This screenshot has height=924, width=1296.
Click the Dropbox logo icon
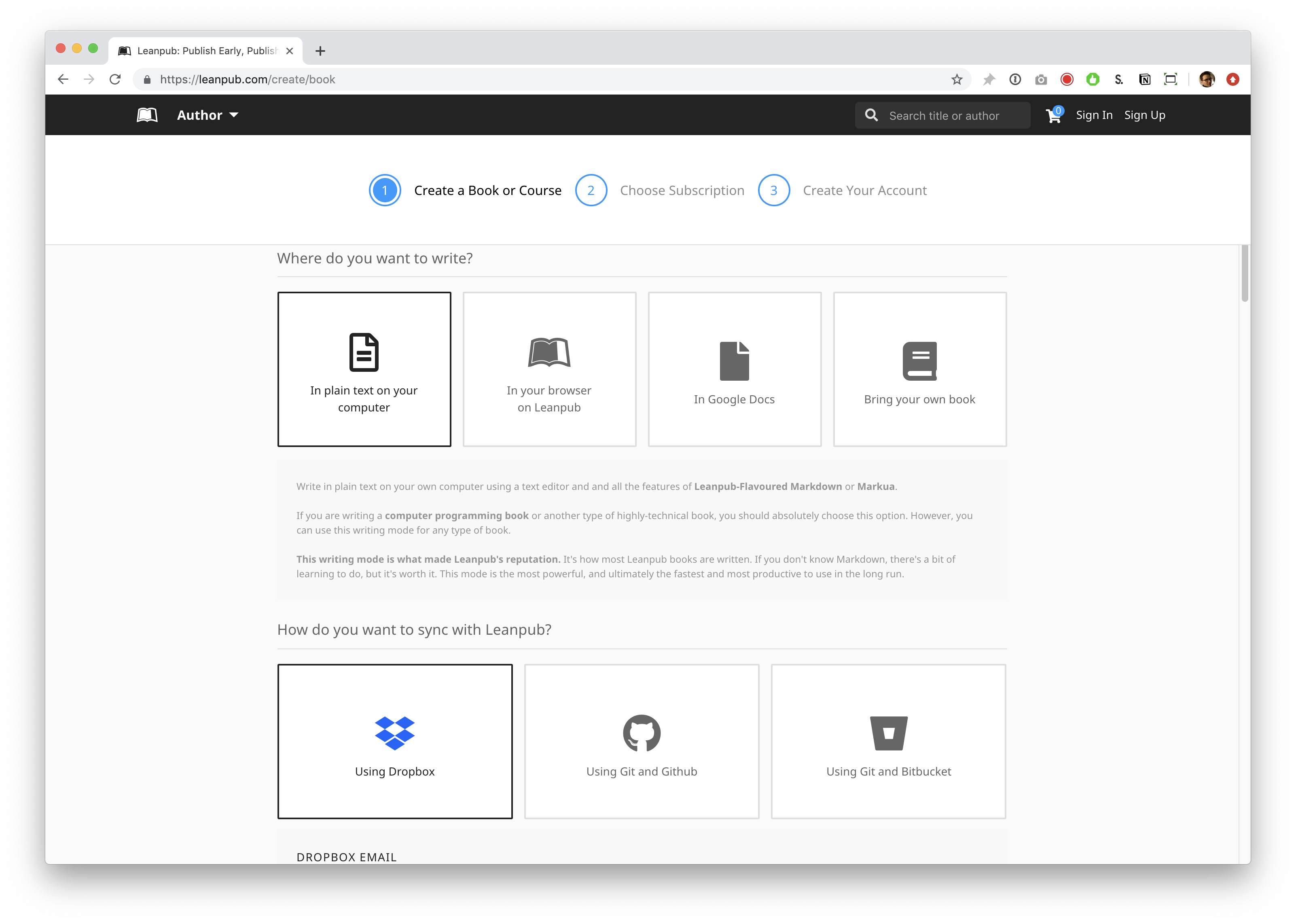coord(395,733)
